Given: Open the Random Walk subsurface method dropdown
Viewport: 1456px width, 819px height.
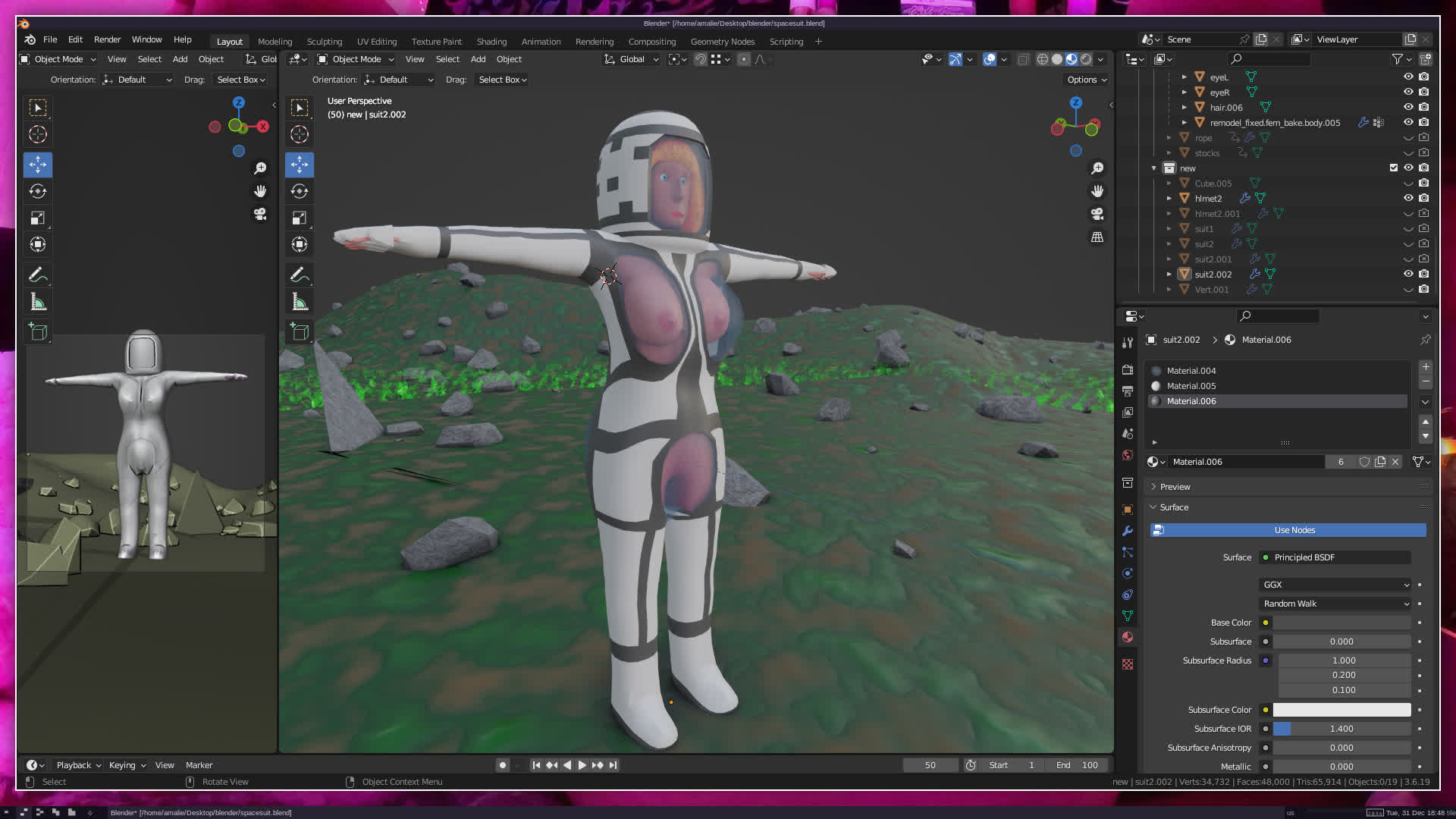Looking at the screenshot, I should (x=1335, y=604).
